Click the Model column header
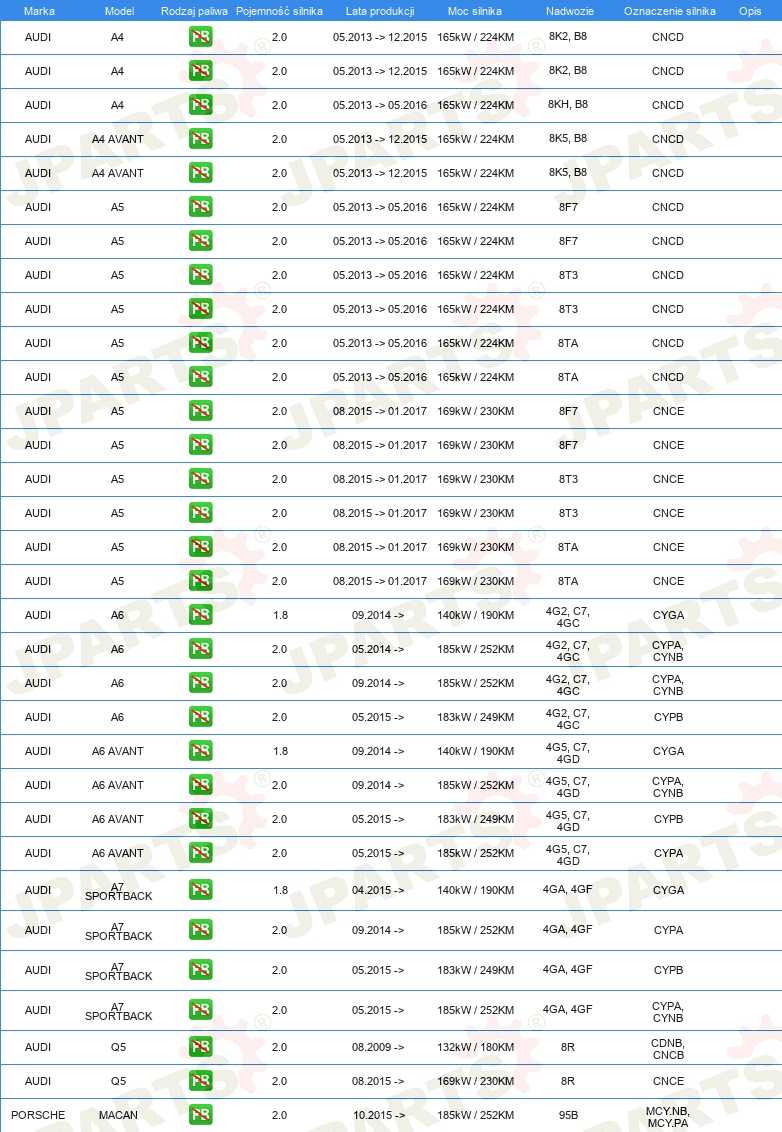 point(119,11)
